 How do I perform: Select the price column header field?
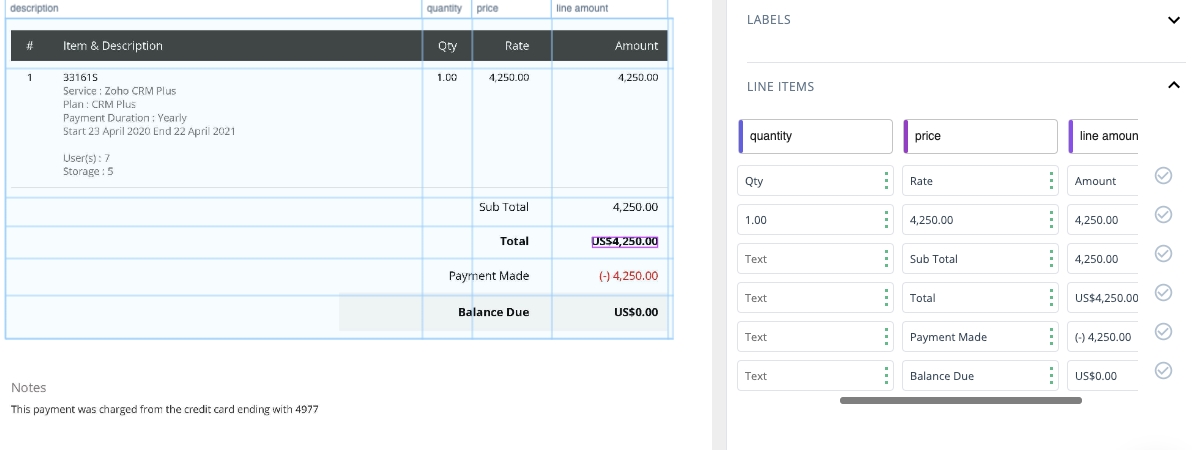pos(981,136)
